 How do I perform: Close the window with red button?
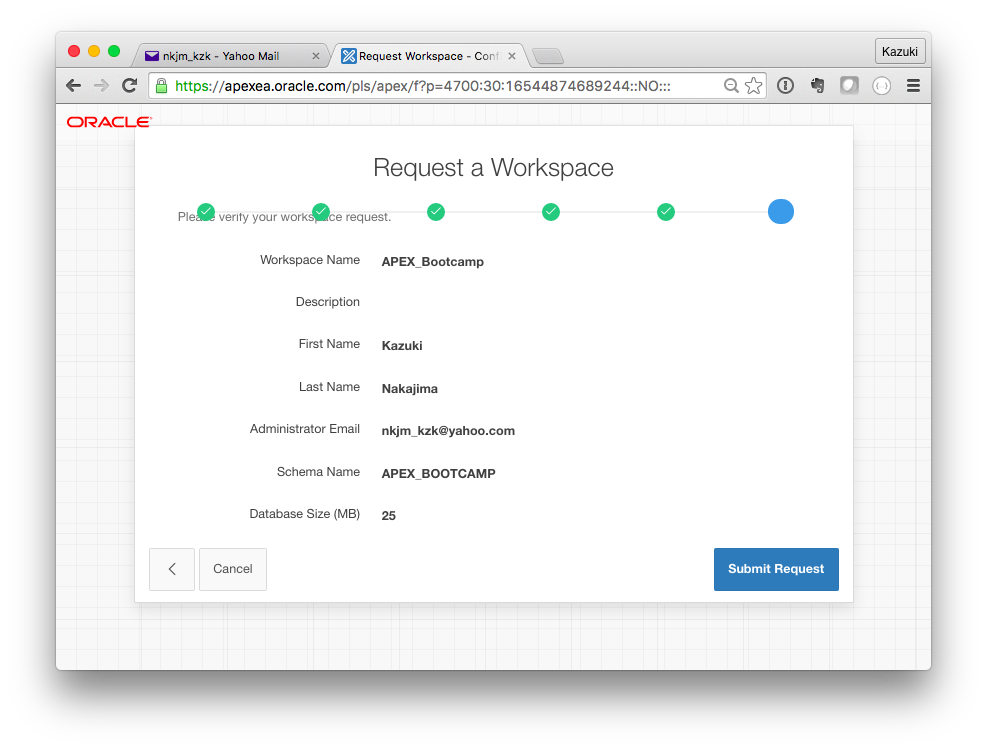tap(74, 51)
